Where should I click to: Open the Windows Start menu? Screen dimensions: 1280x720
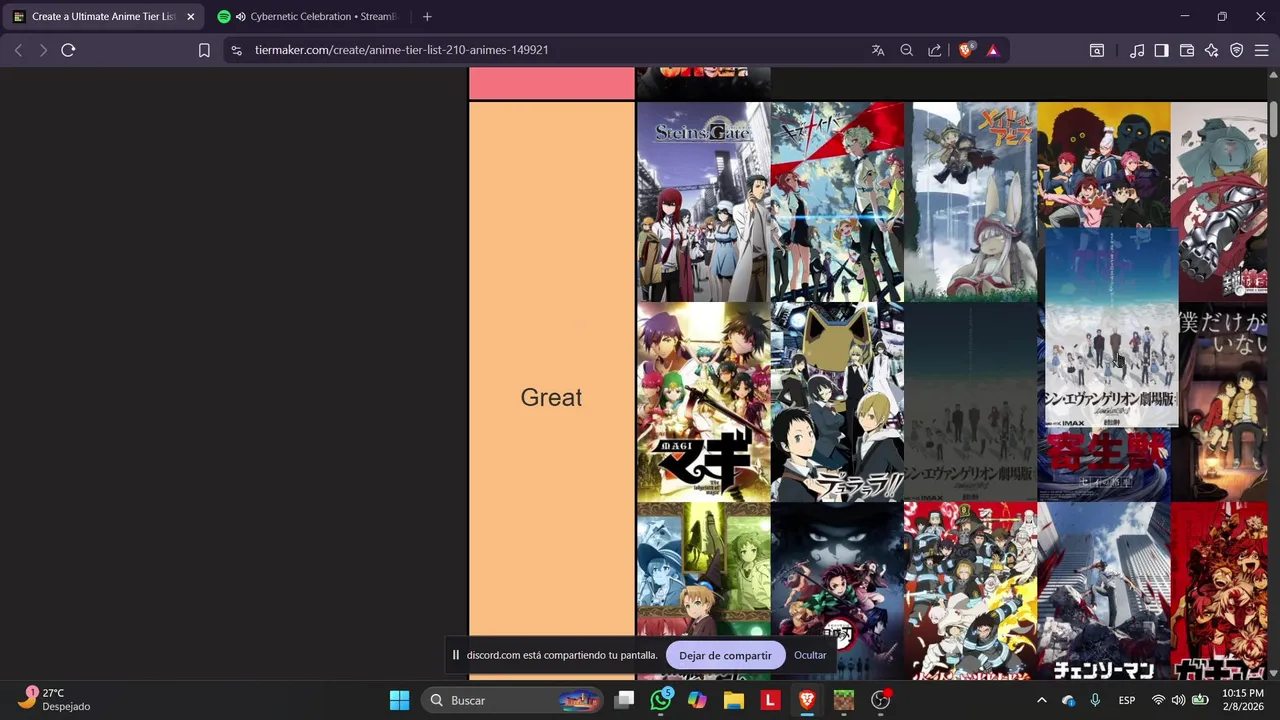coord(399,700)
